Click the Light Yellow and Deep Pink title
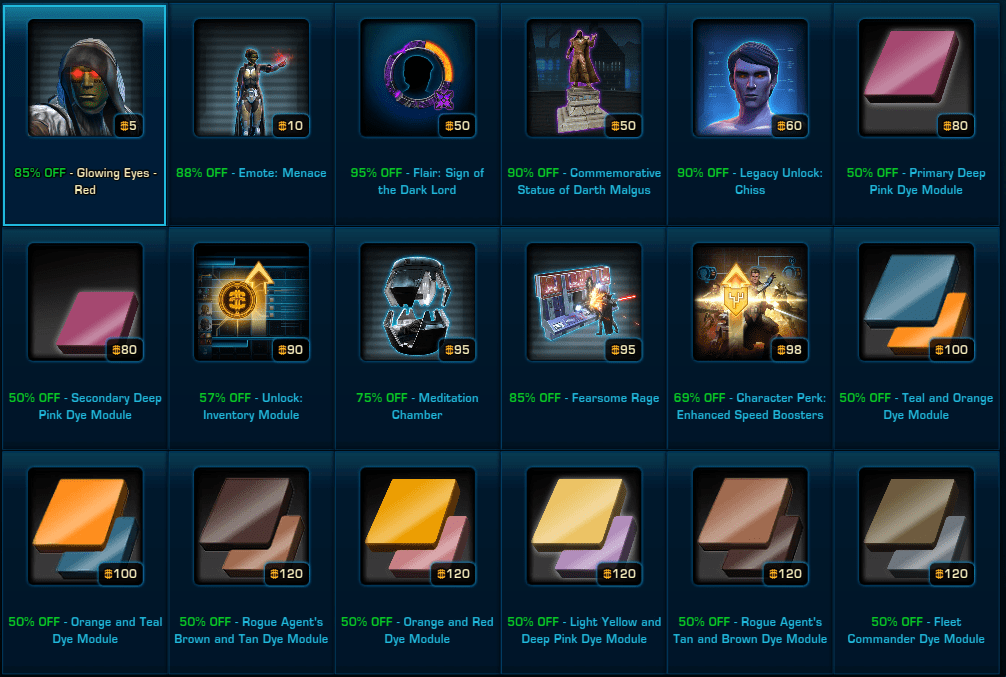 (x=583, y=630)
